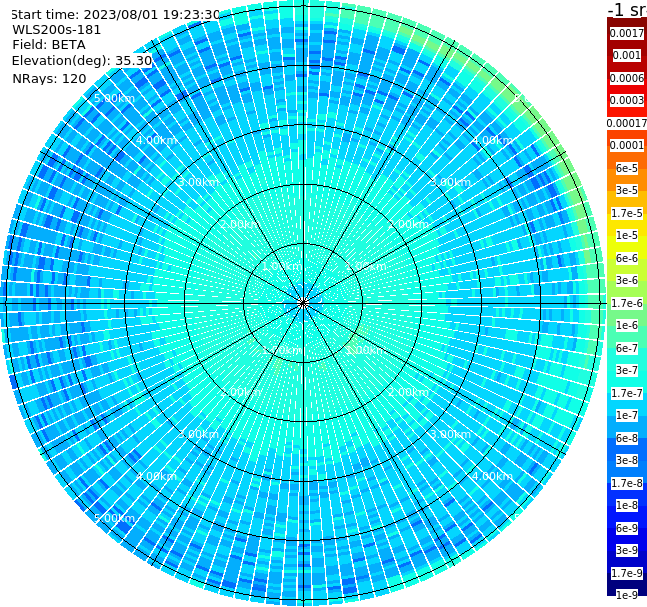Click the 1.7e-5 colorbar label
Image resolution: width=647 pixels, height=607 pixels.
[x=627, y=213]
